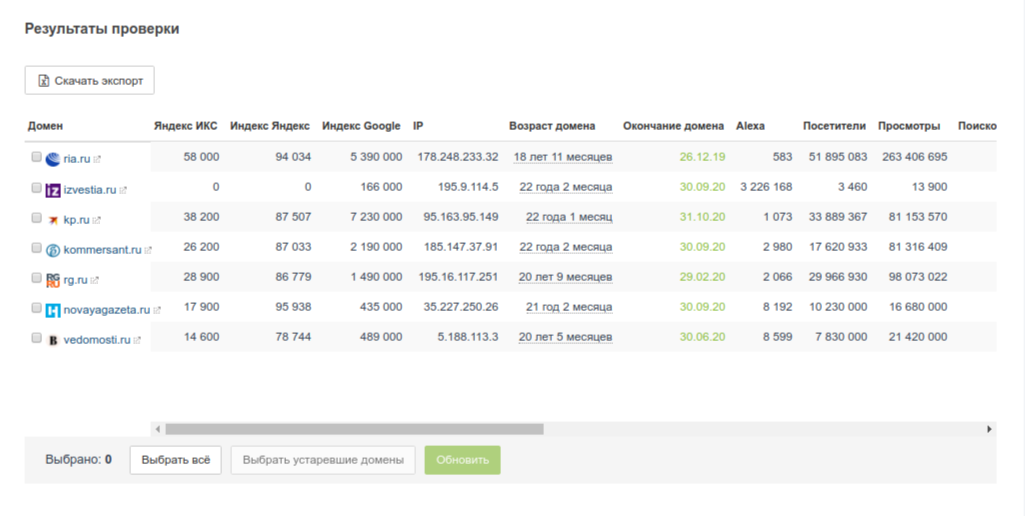This screenshot has height=516, width=1025.
Task: Select the kommersant.ru row checkbox
Action: point(37,248)
